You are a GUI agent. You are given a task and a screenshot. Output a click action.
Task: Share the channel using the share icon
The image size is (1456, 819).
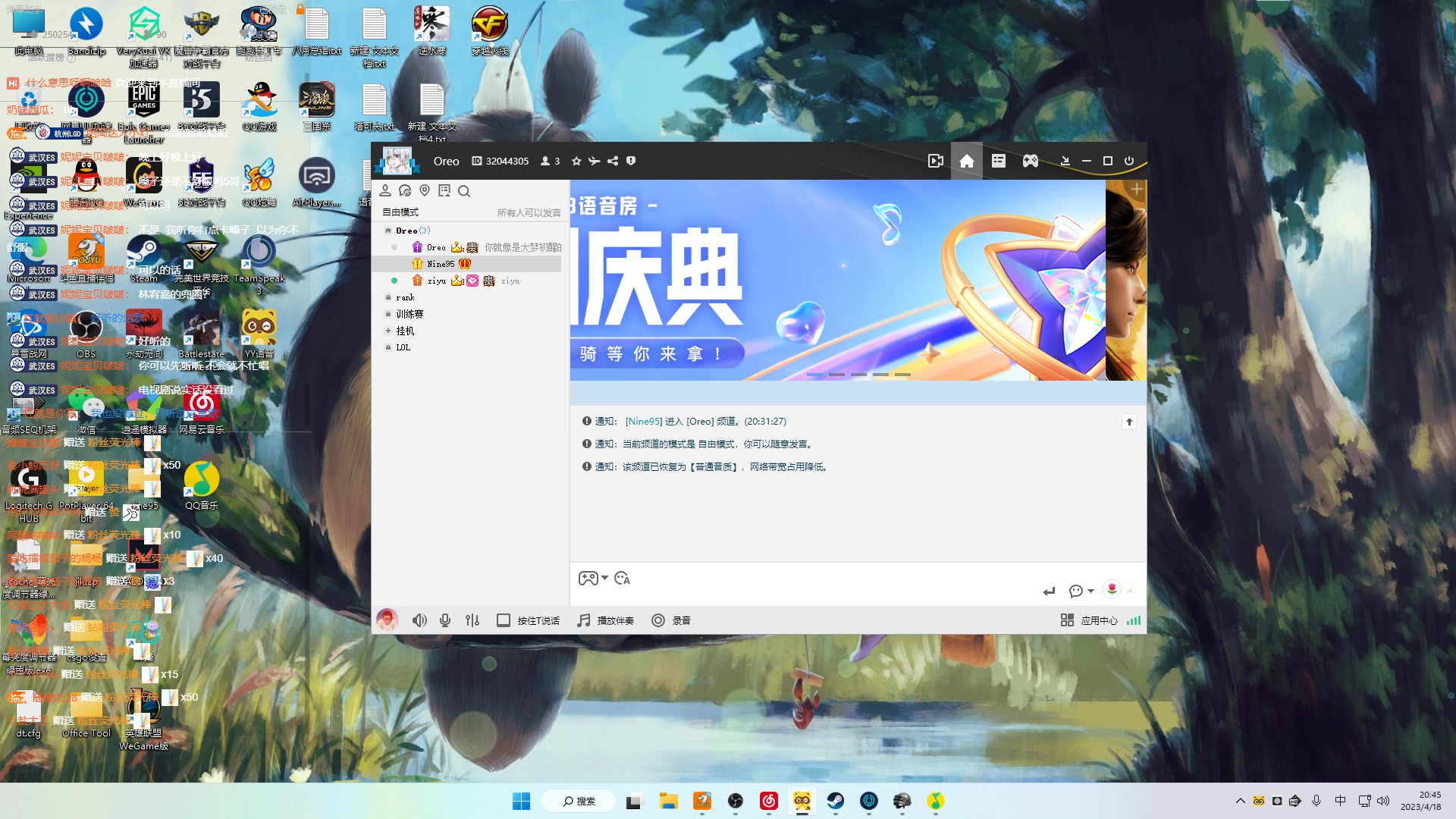pos(613,161)
